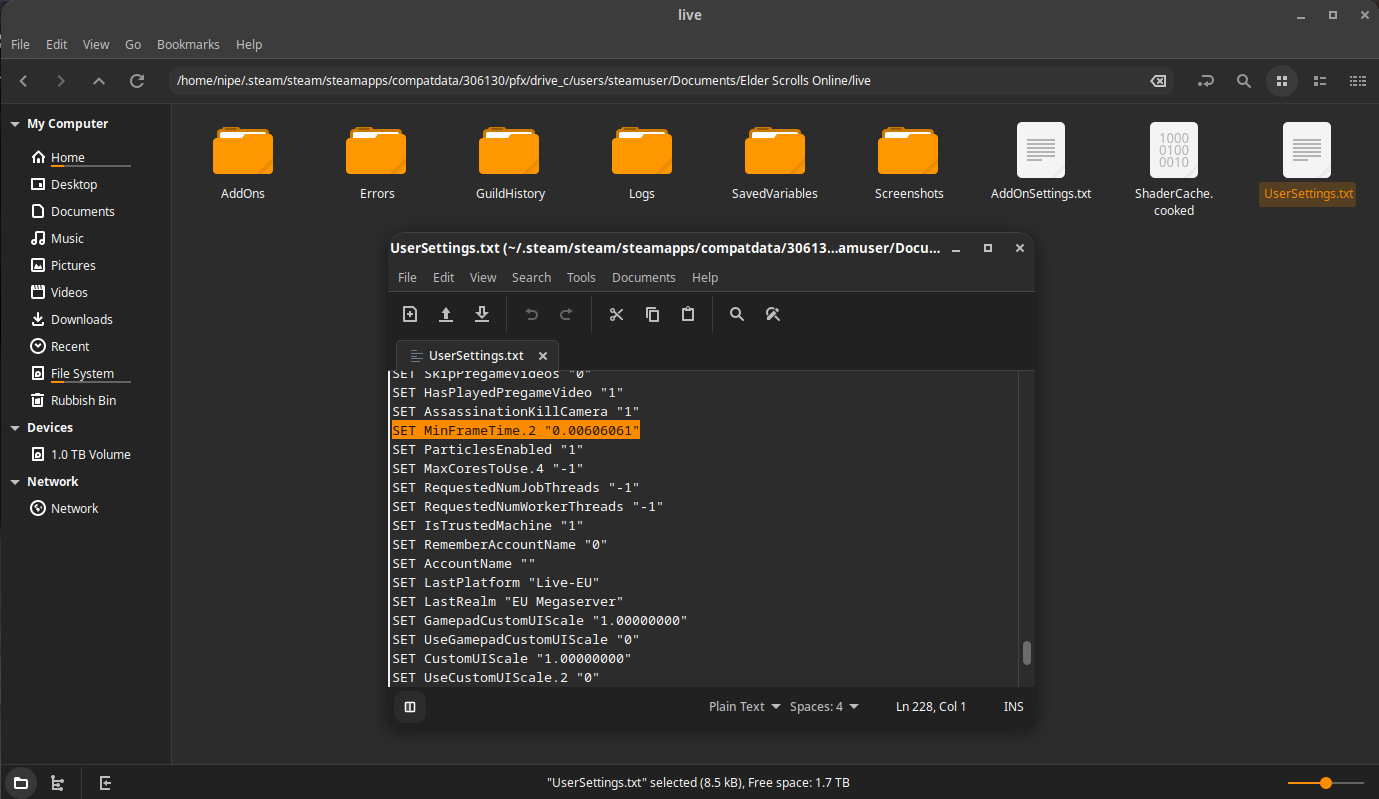
Task: Open Spaces: 4 indentation dropdown
Action: tap(824, 706)
